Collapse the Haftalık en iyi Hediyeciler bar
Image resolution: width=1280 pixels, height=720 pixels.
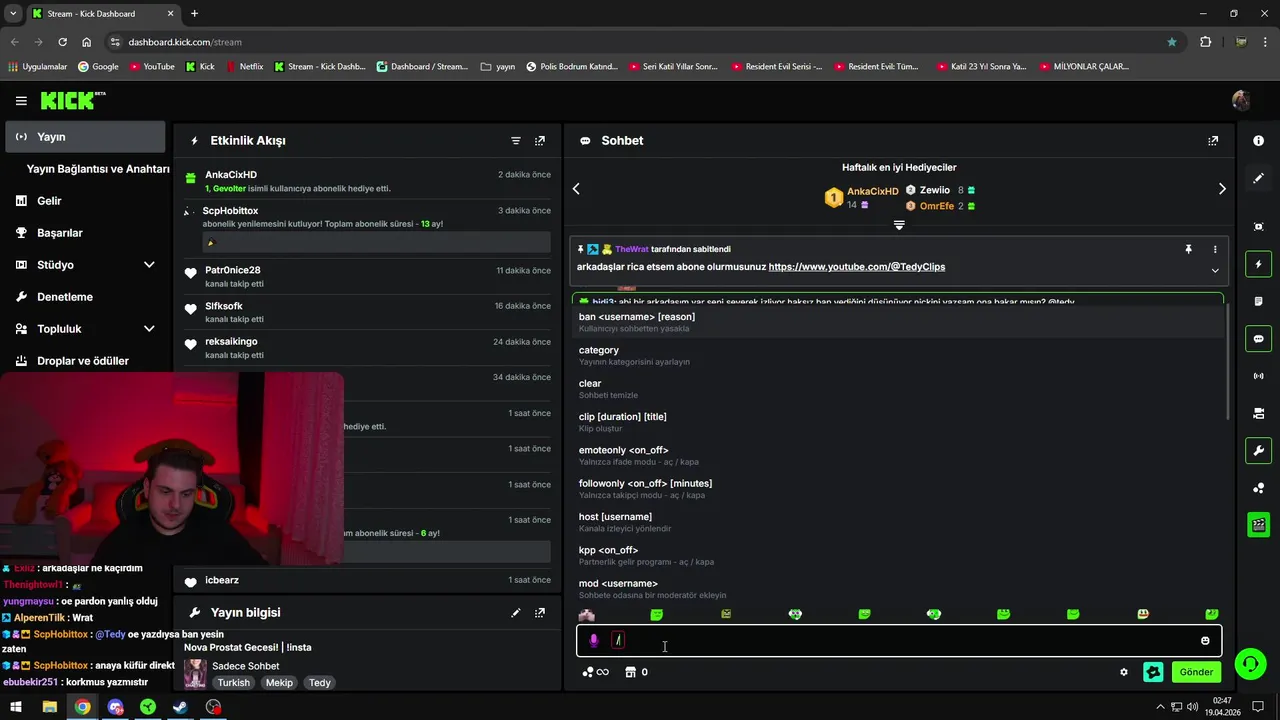899,225
